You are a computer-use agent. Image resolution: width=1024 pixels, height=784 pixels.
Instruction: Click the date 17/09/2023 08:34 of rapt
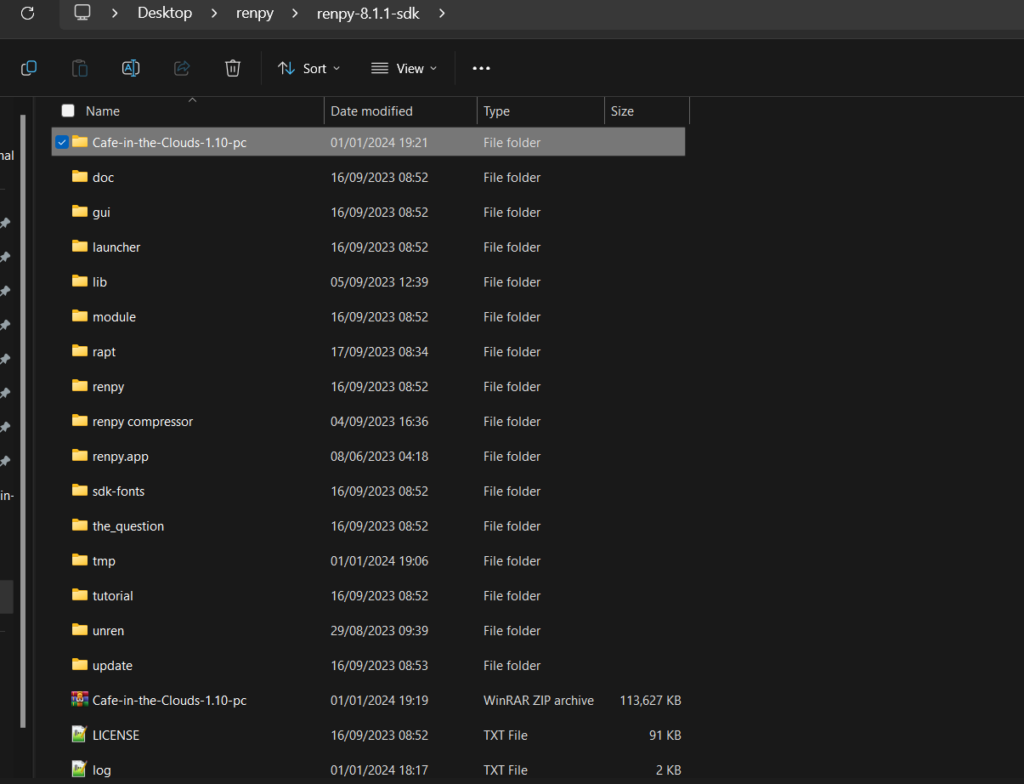coord(379,351)
